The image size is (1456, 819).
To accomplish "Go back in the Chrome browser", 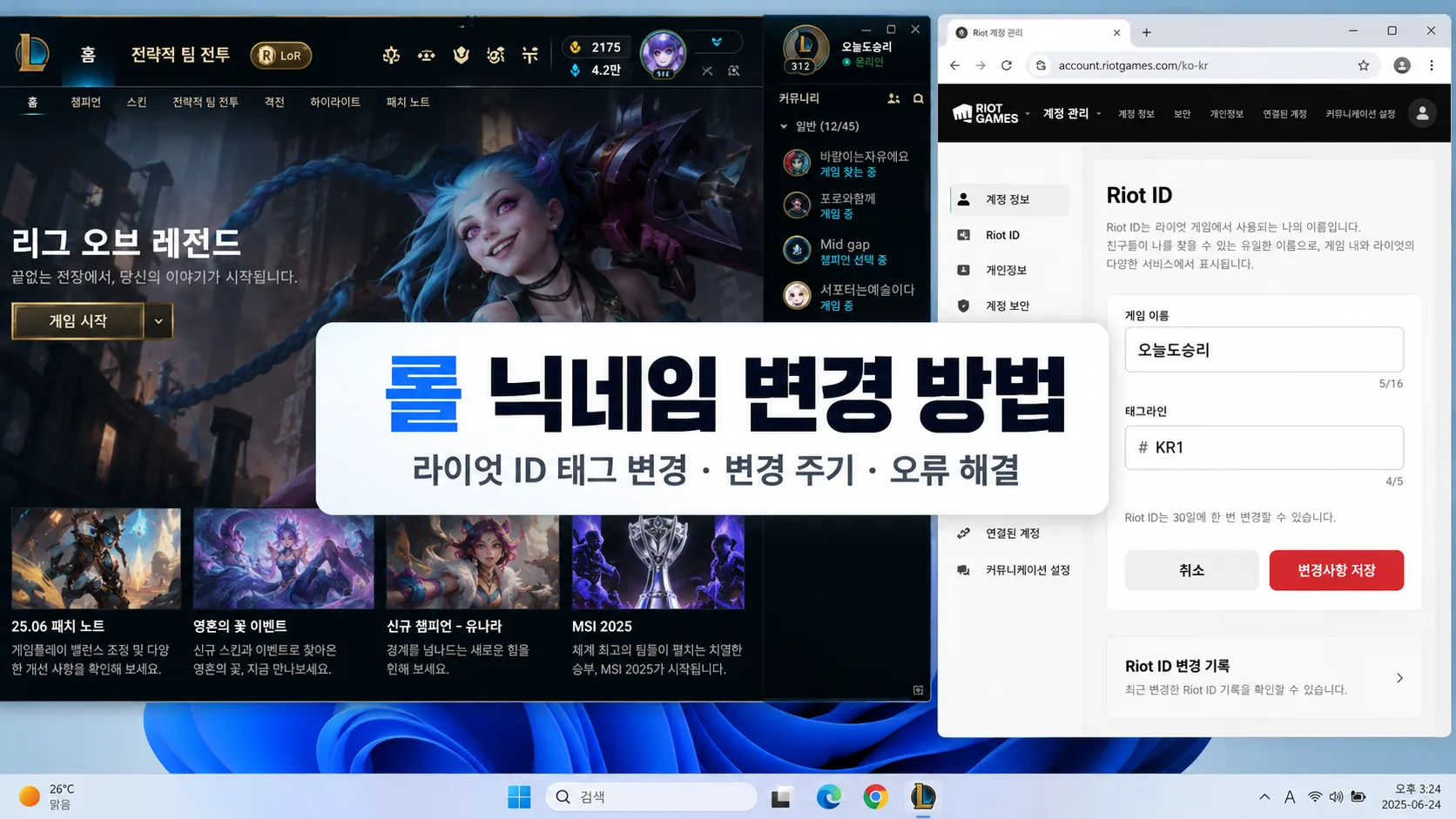I will pos(954,65).
